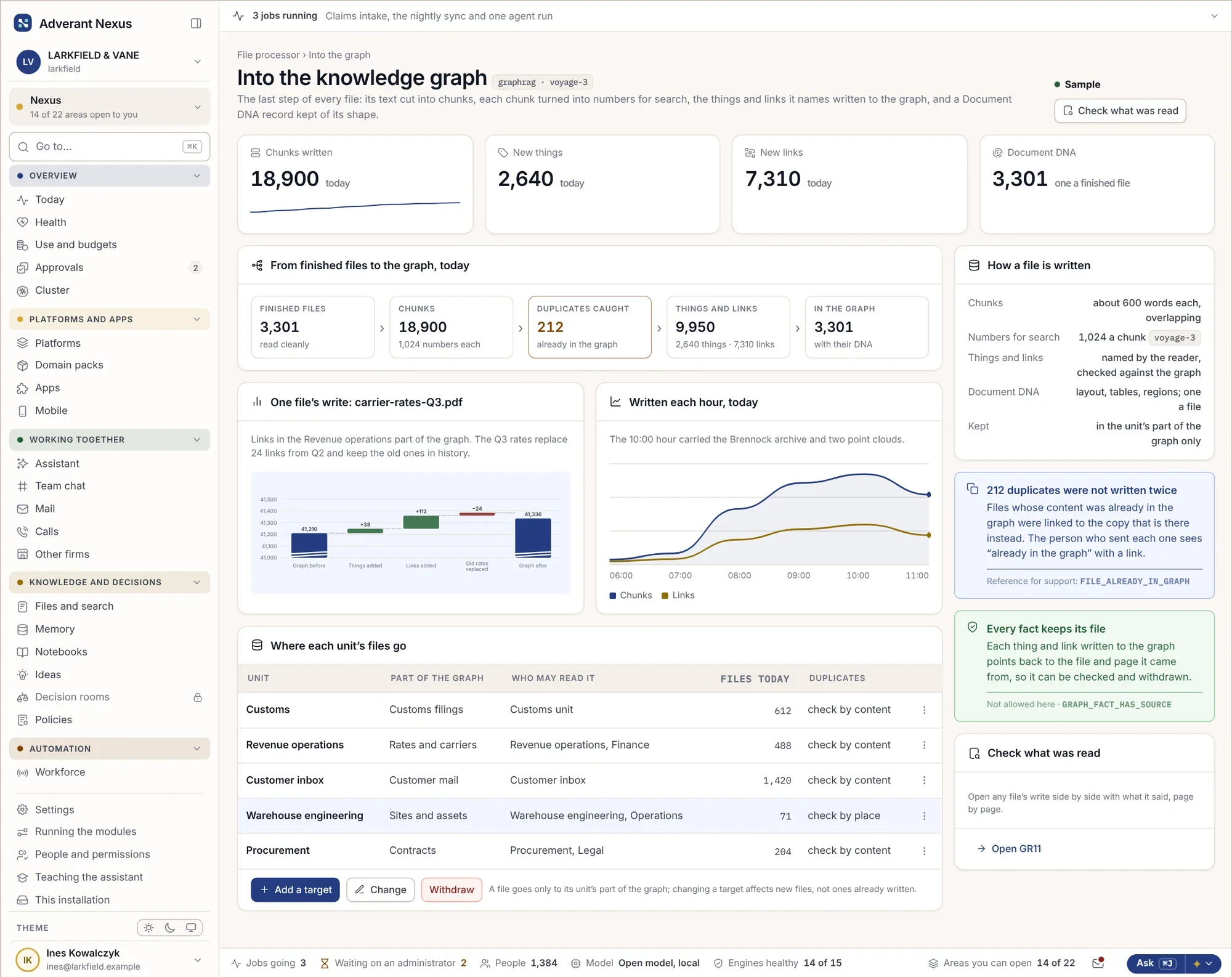Open Files and search
Viewport: 1232px width, 977px height.
(x=110, y=606)
